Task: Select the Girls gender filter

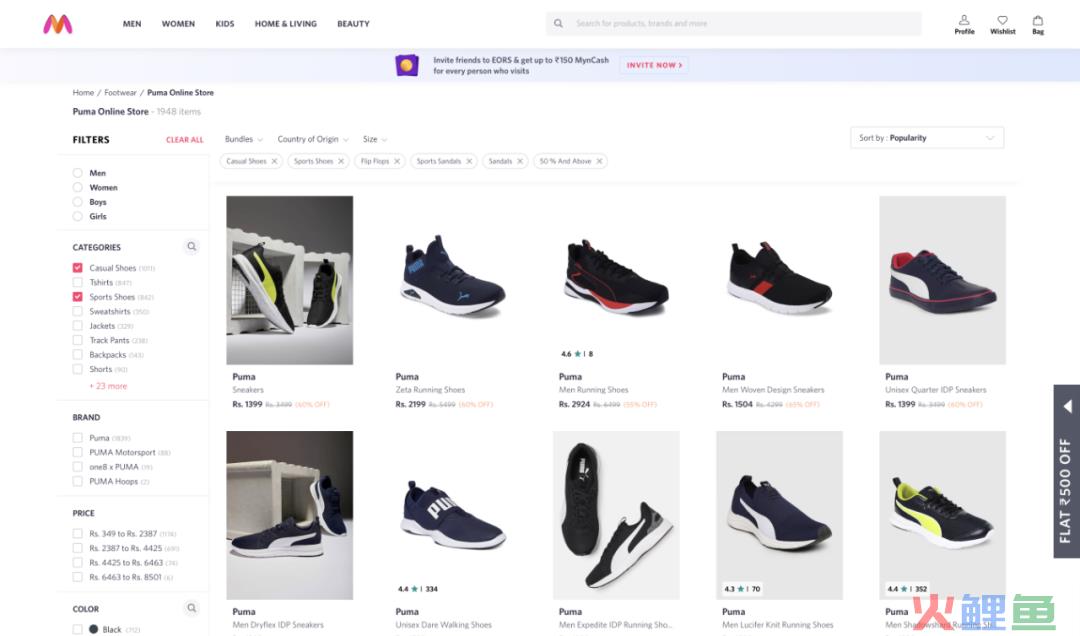Action: point(78,216)
